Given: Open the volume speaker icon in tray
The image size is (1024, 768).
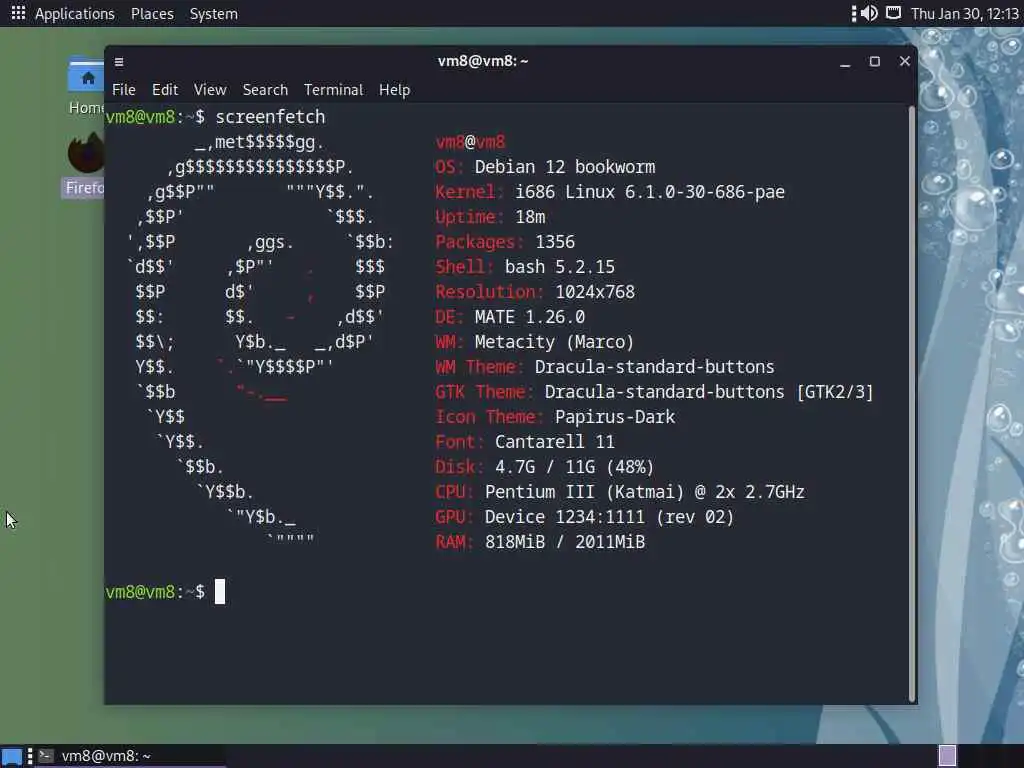Looking at the screenshot, I should (869, 13).
